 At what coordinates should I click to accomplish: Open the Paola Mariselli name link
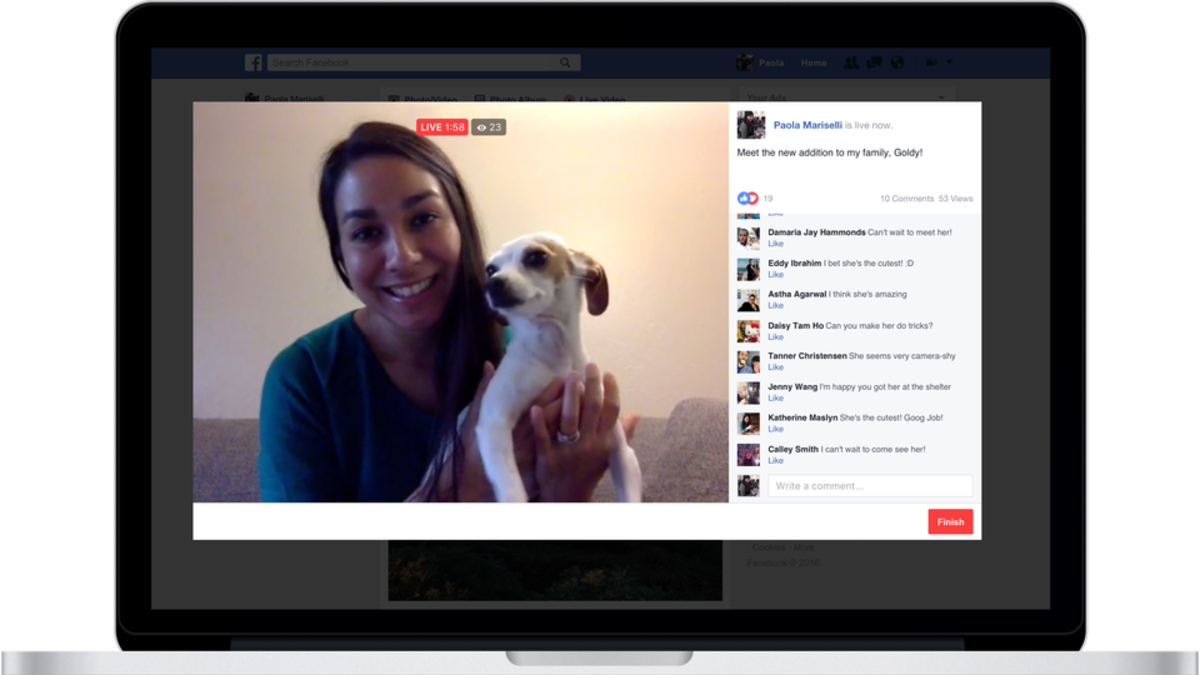(807, 125)
